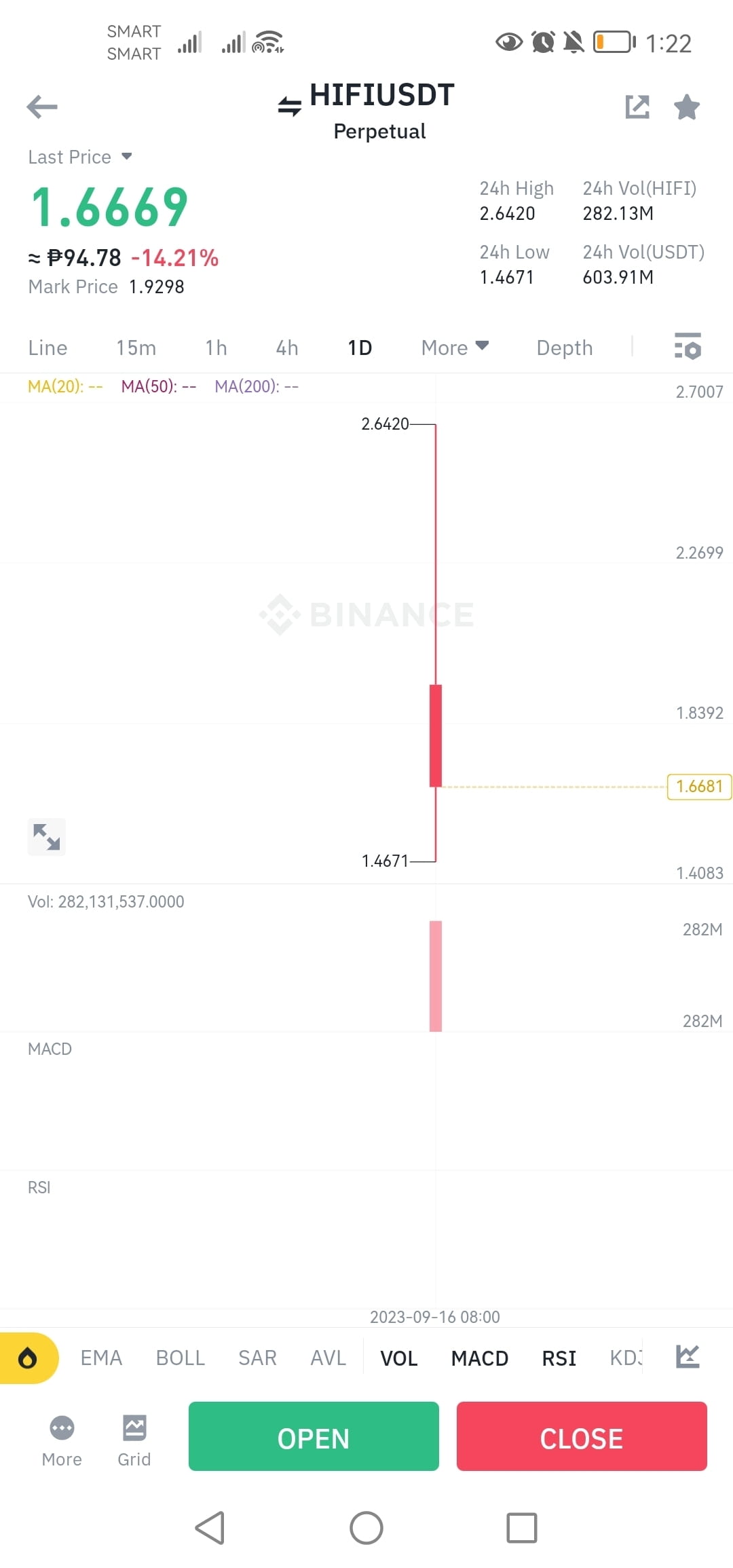This screenshot has width=733, height=1568.
Task: Select the yellow 1.6681 price marker
Action: coord(699,787)
